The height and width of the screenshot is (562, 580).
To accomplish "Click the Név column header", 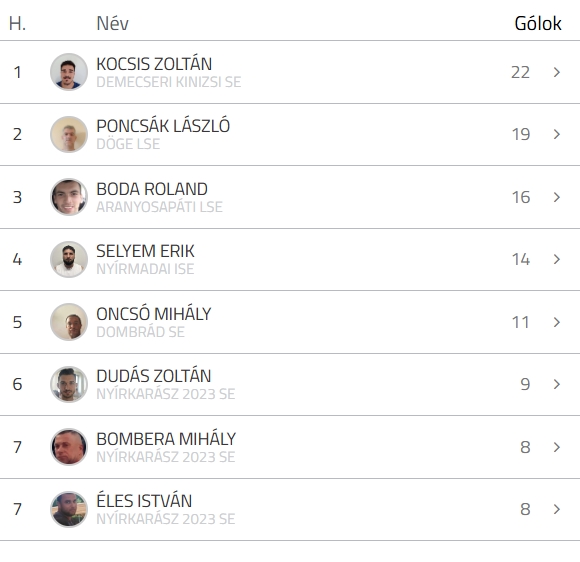I will tap(112, 23).
